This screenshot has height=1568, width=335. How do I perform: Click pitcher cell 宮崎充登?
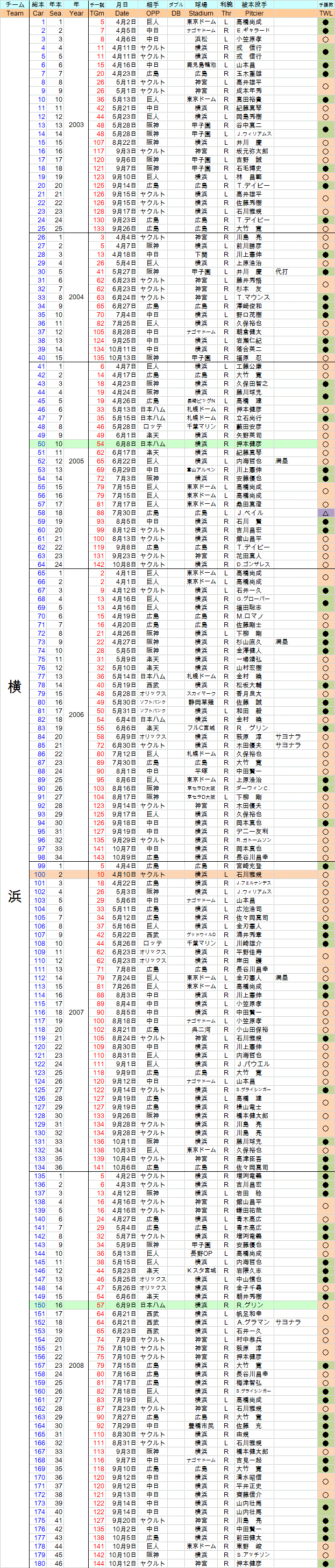[254, 866]
